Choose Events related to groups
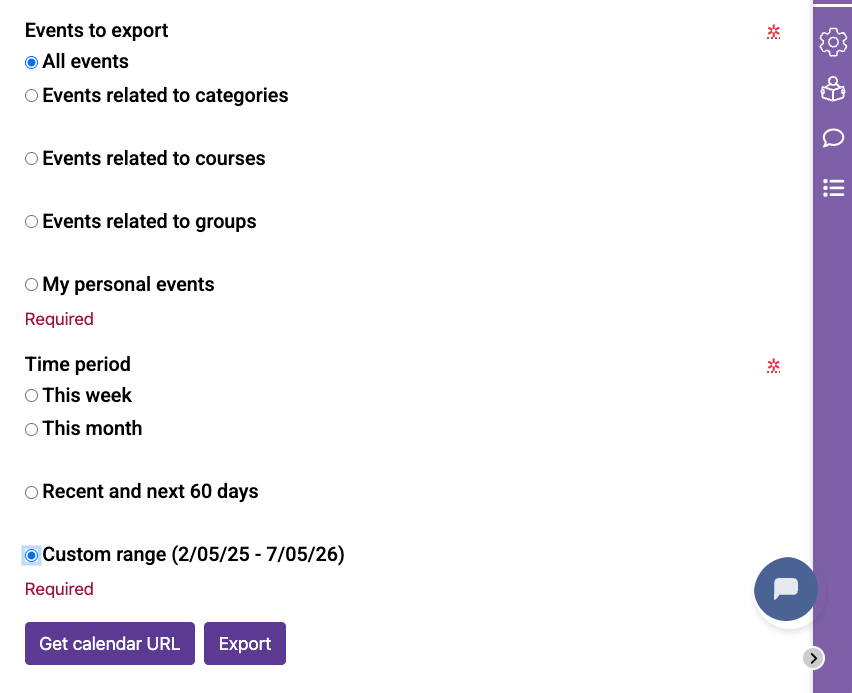This screenshot has height=693, width=852. coord(32,222)
